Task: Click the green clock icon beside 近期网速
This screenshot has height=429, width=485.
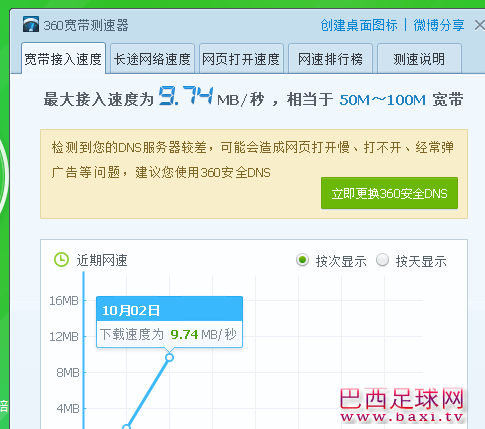Action: [x=61, y=260]
